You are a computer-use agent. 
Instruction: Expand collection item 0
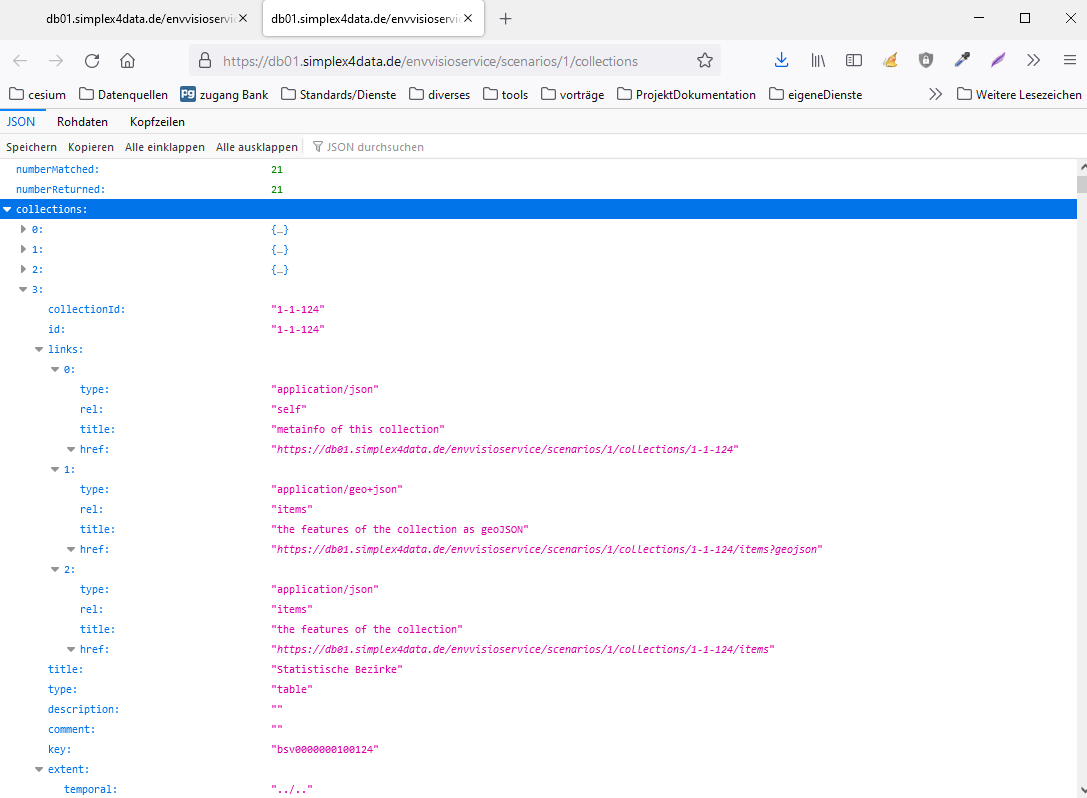pos(23,229)
